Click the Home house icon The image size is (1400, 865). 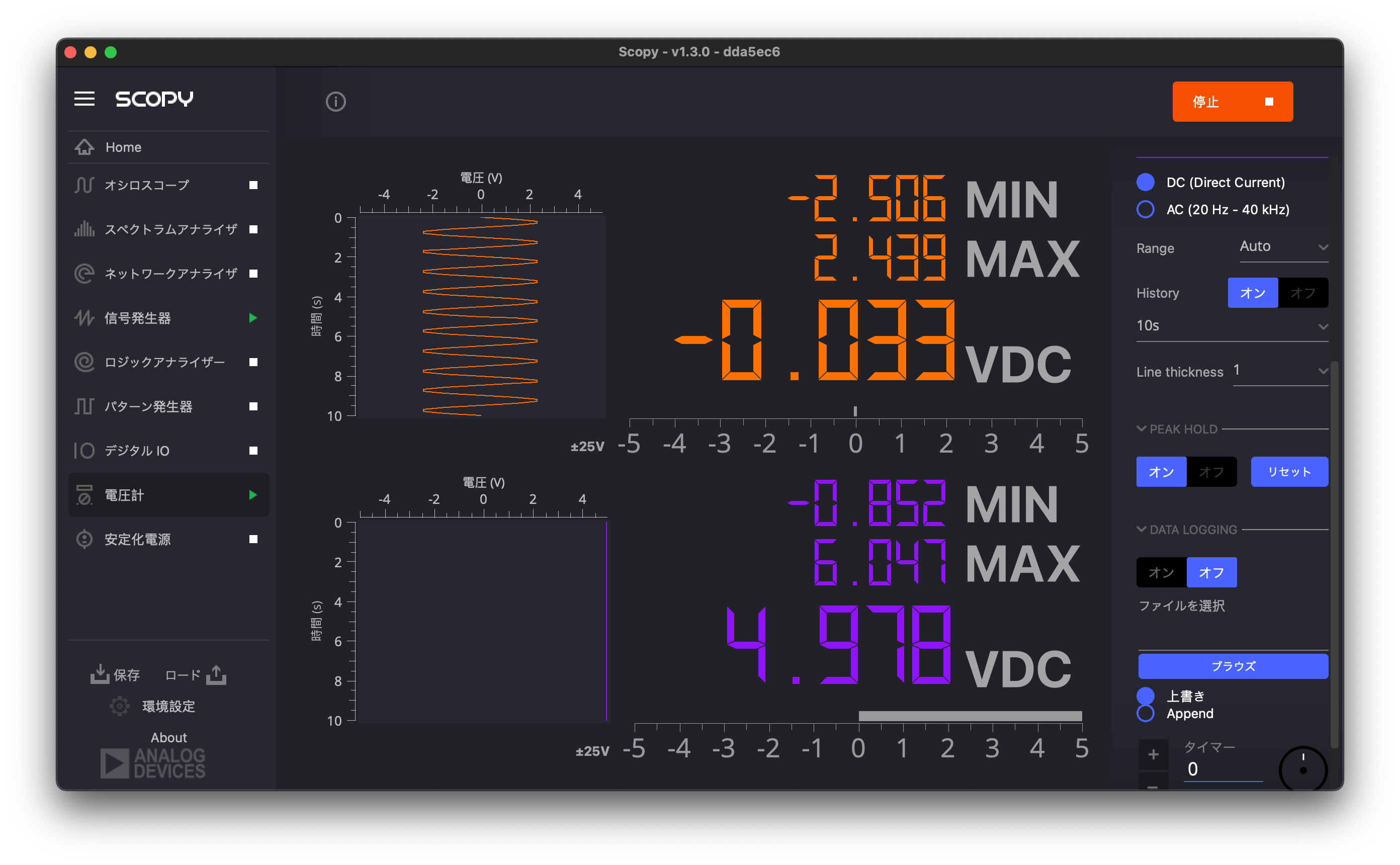(84, 147)
